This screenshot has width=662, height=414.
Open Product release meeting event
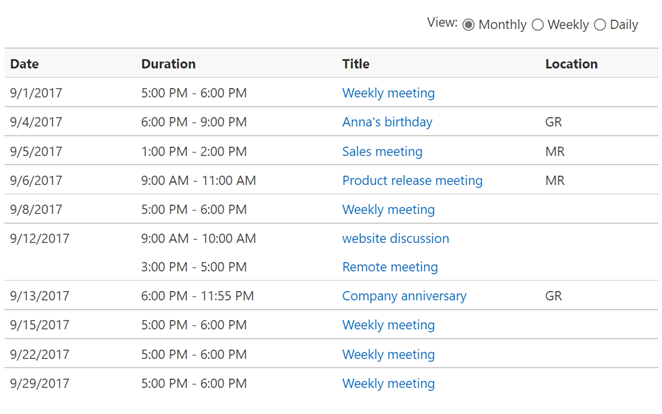[412, 181]
